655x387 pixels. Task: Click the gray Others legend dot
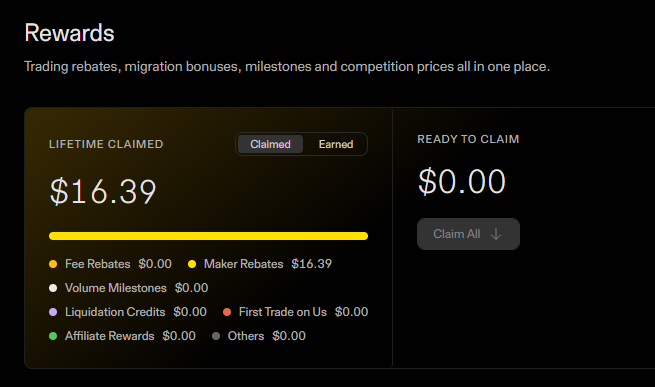click(x=216, y=336)
